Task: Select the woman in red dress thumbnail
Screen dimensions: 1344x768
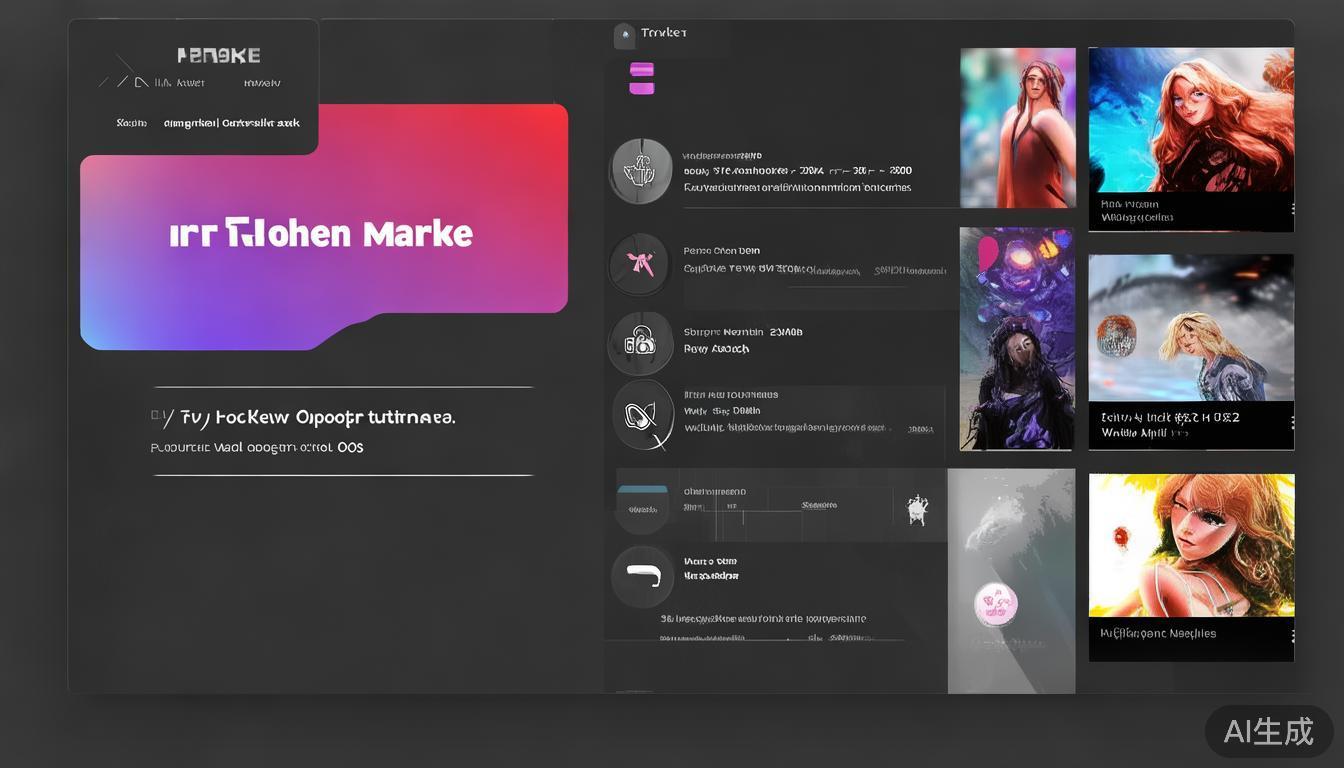Action: point(1017,128)
